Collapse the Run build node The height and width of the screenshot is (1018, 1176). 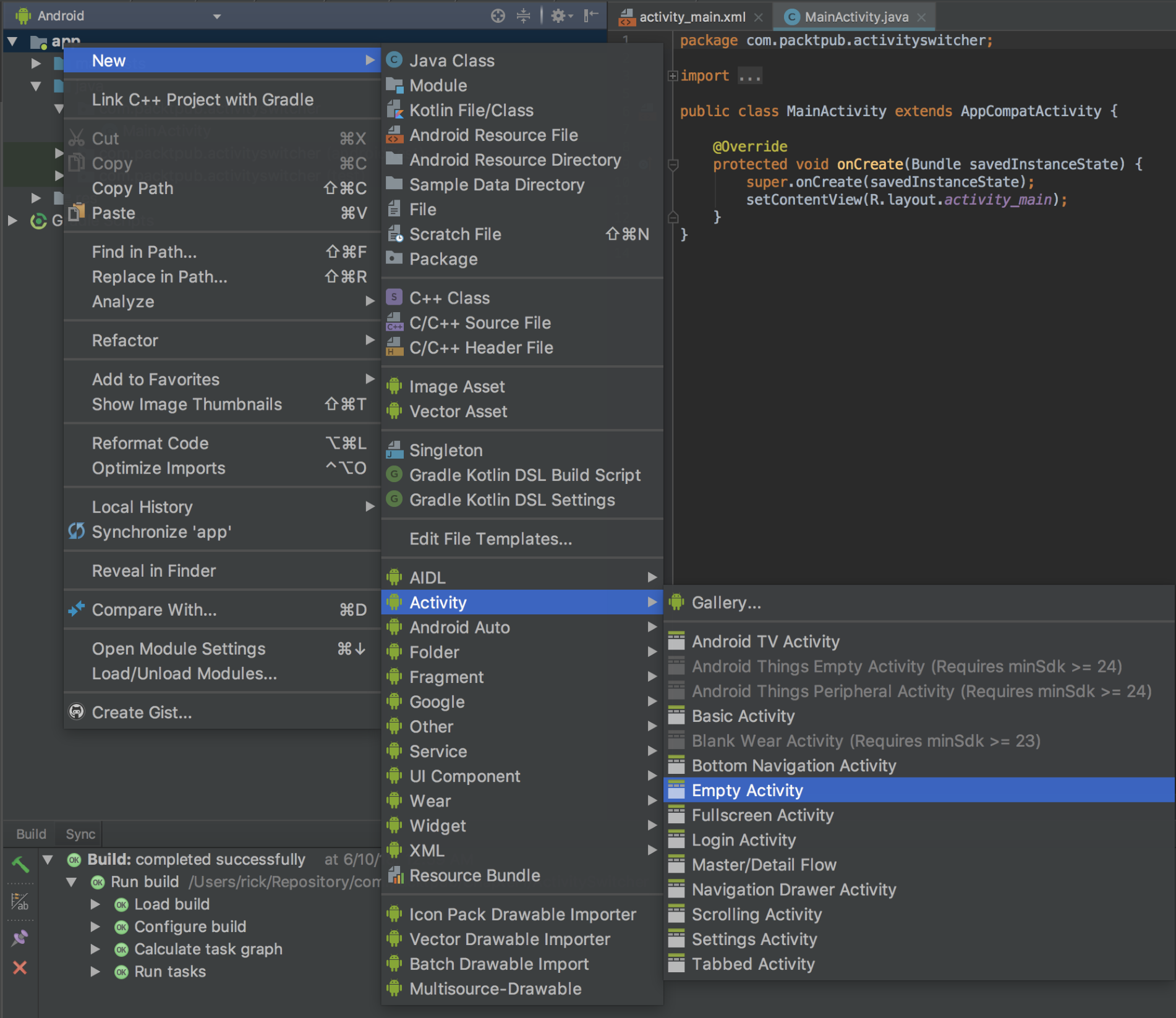click(72, 882)
